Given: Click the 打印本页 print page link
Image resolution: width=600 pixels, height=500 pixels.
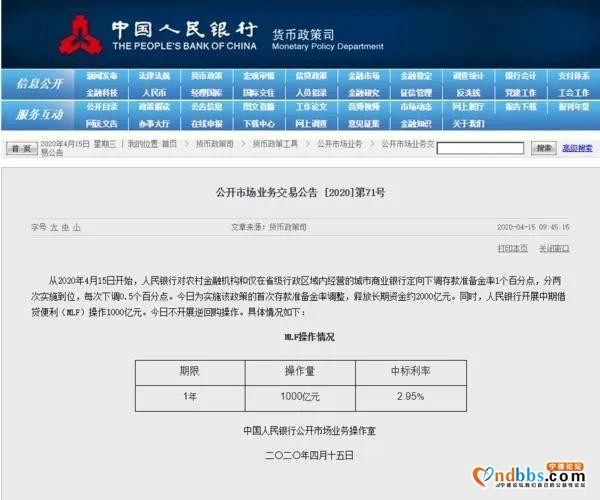Looking at the screenshot, I should [512, 248].
